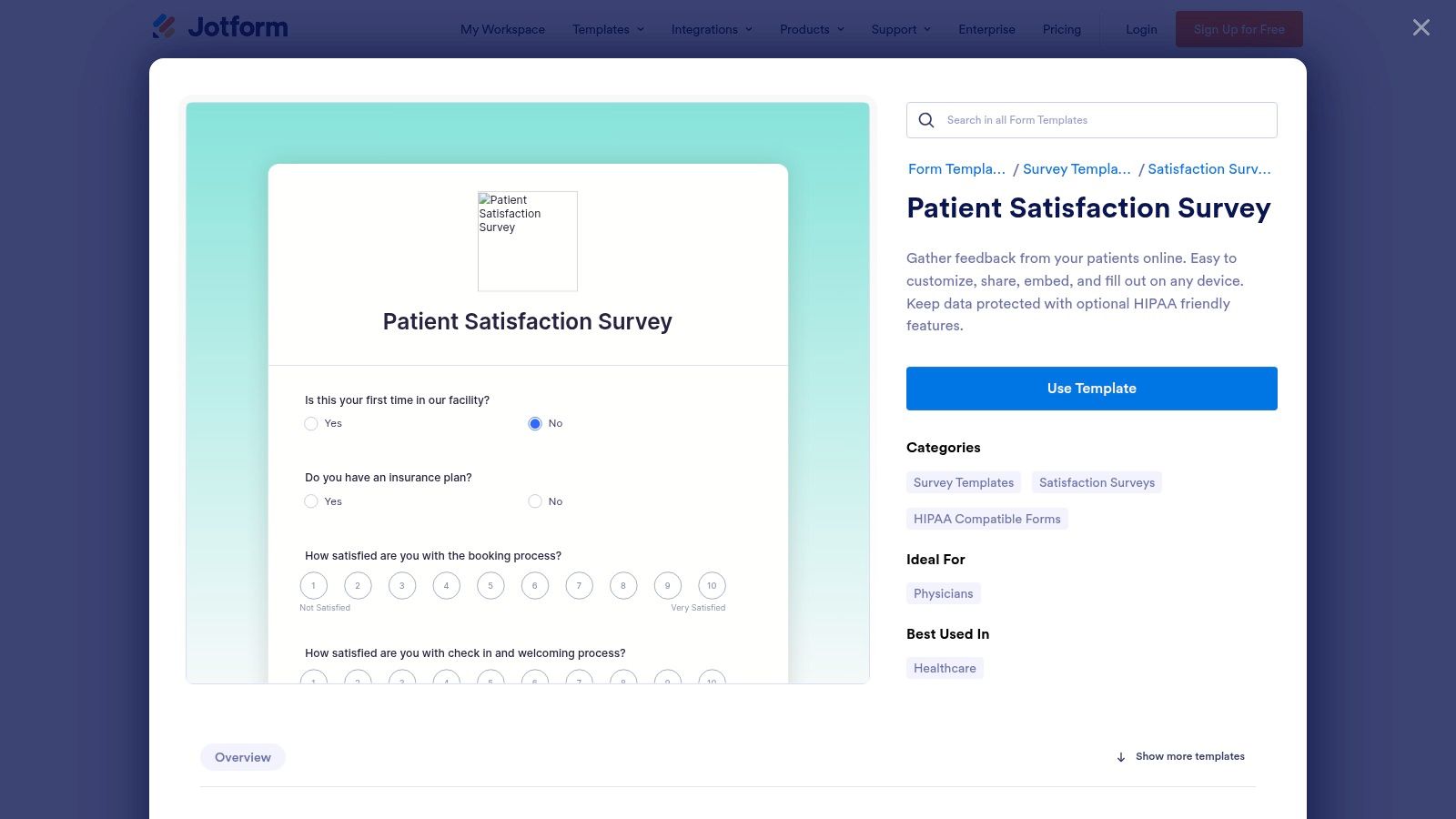Click the Jotform logo
This screenshot has height=819, width=1456.
click(x=220, y=27)
